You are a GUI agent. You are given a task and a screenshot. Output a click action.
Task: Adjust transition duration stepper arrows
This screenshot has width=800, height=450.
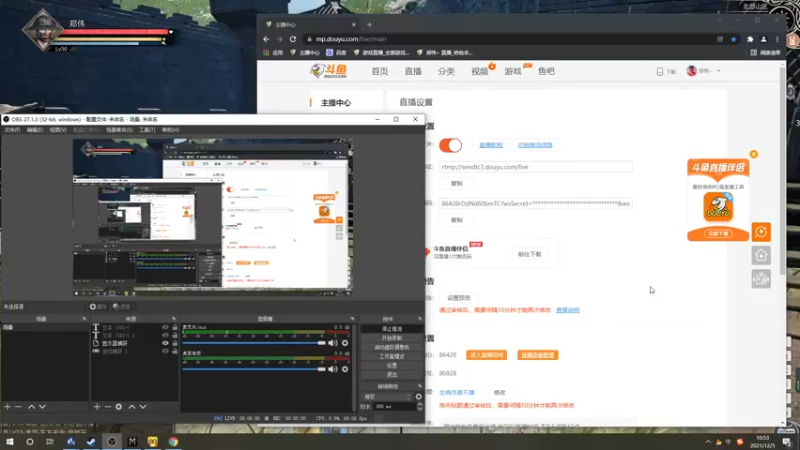(x=419, y=407)
